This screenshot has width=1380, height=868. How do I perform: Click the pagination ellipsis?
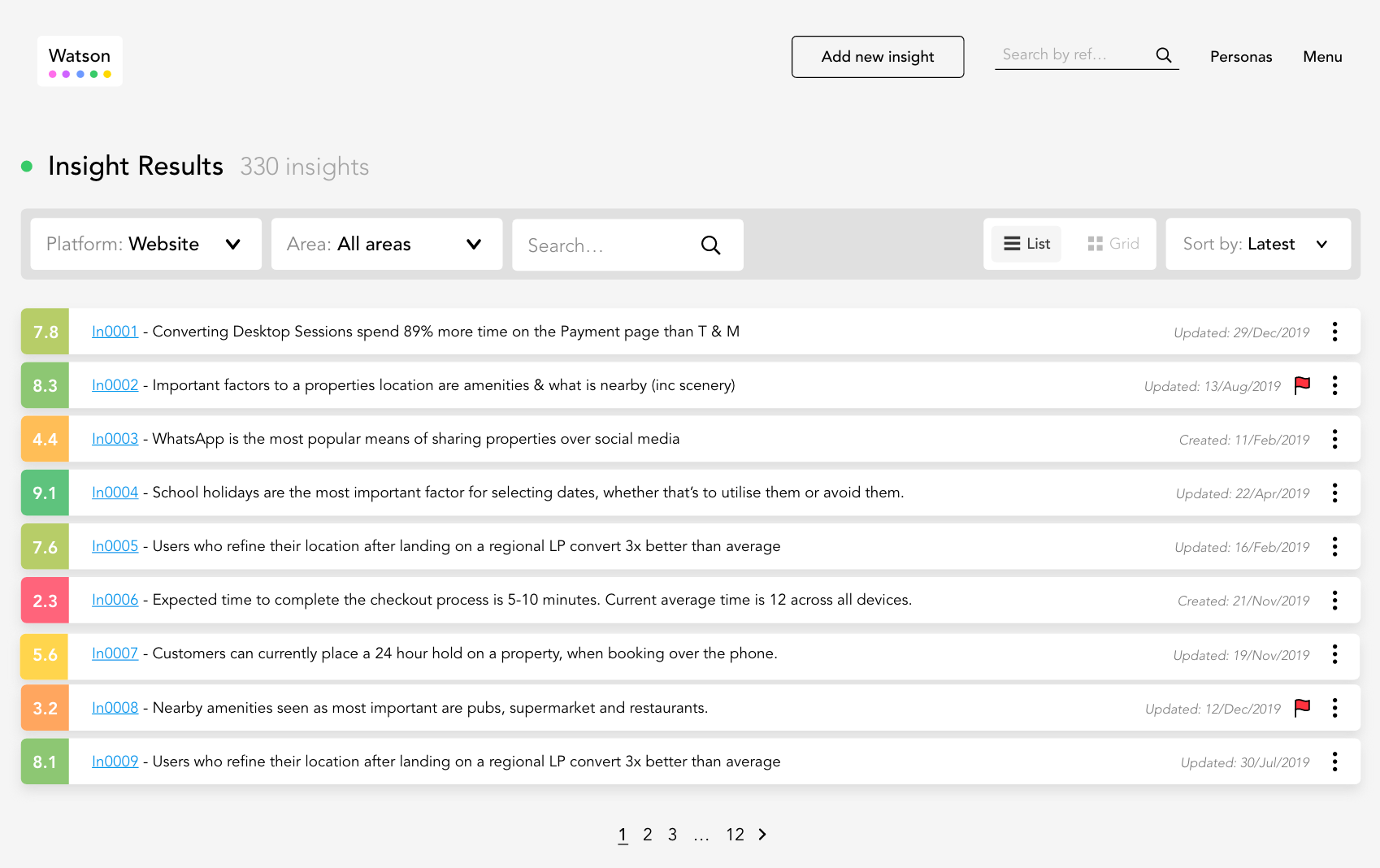(x=701, y=837)
